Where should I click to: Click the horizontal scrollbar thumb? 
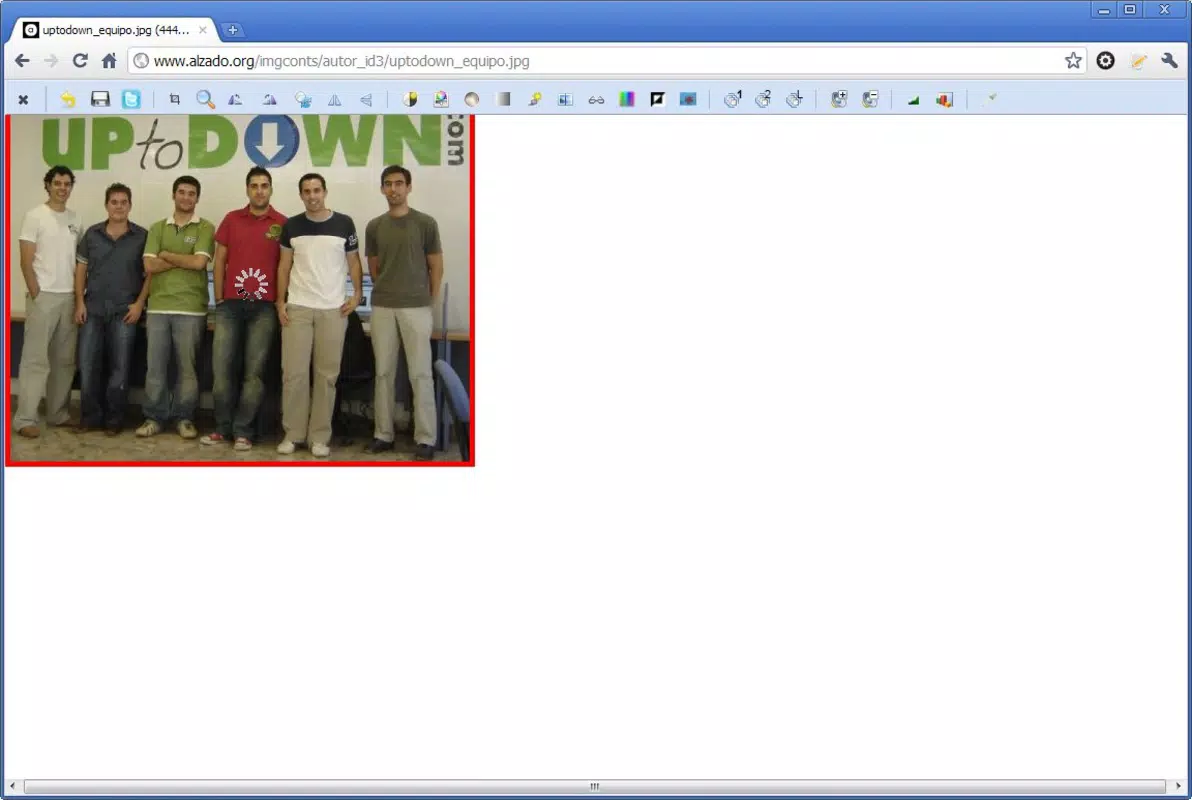point(594,786)
